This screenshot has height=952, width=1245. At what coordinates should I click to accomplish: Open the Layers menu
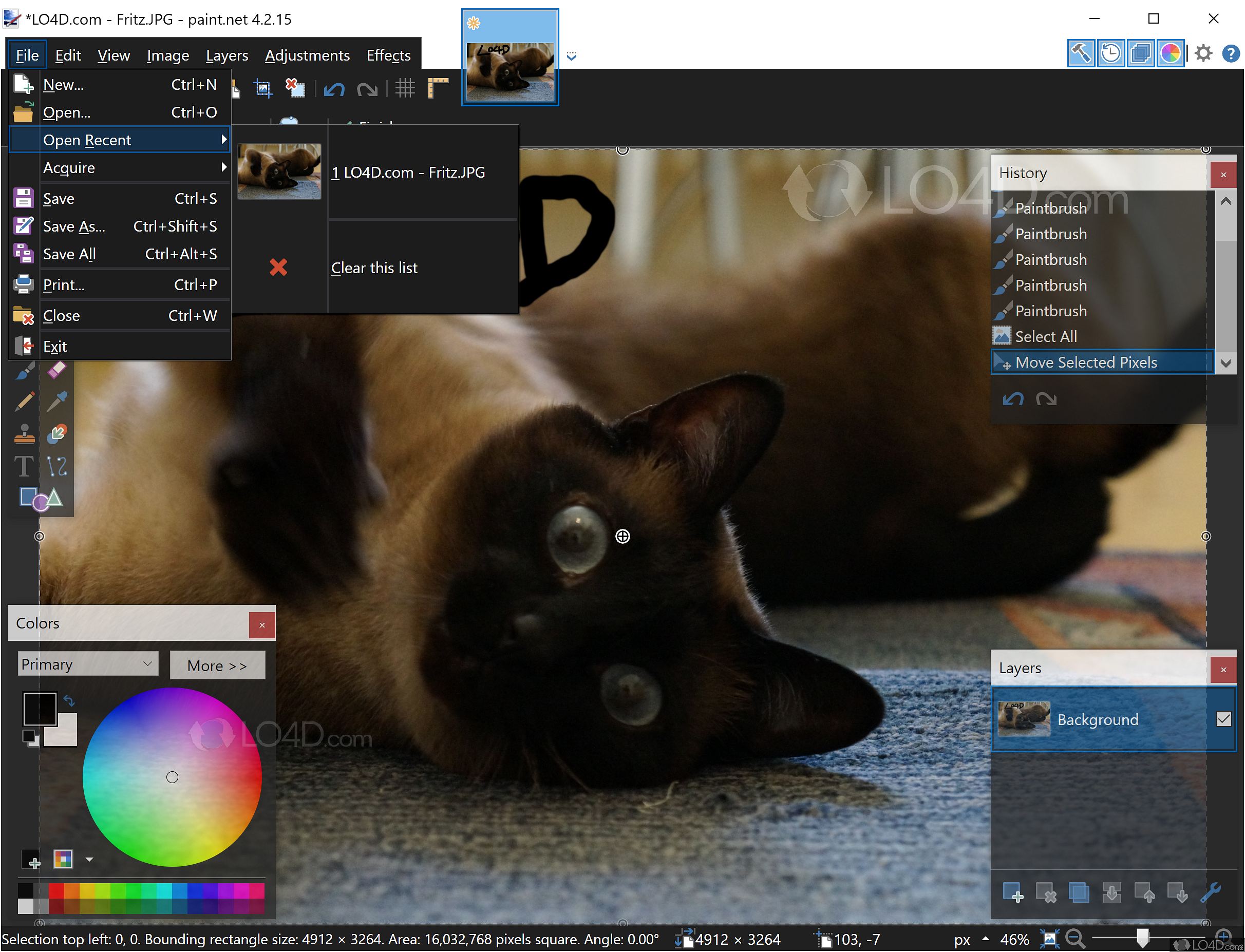227,55
